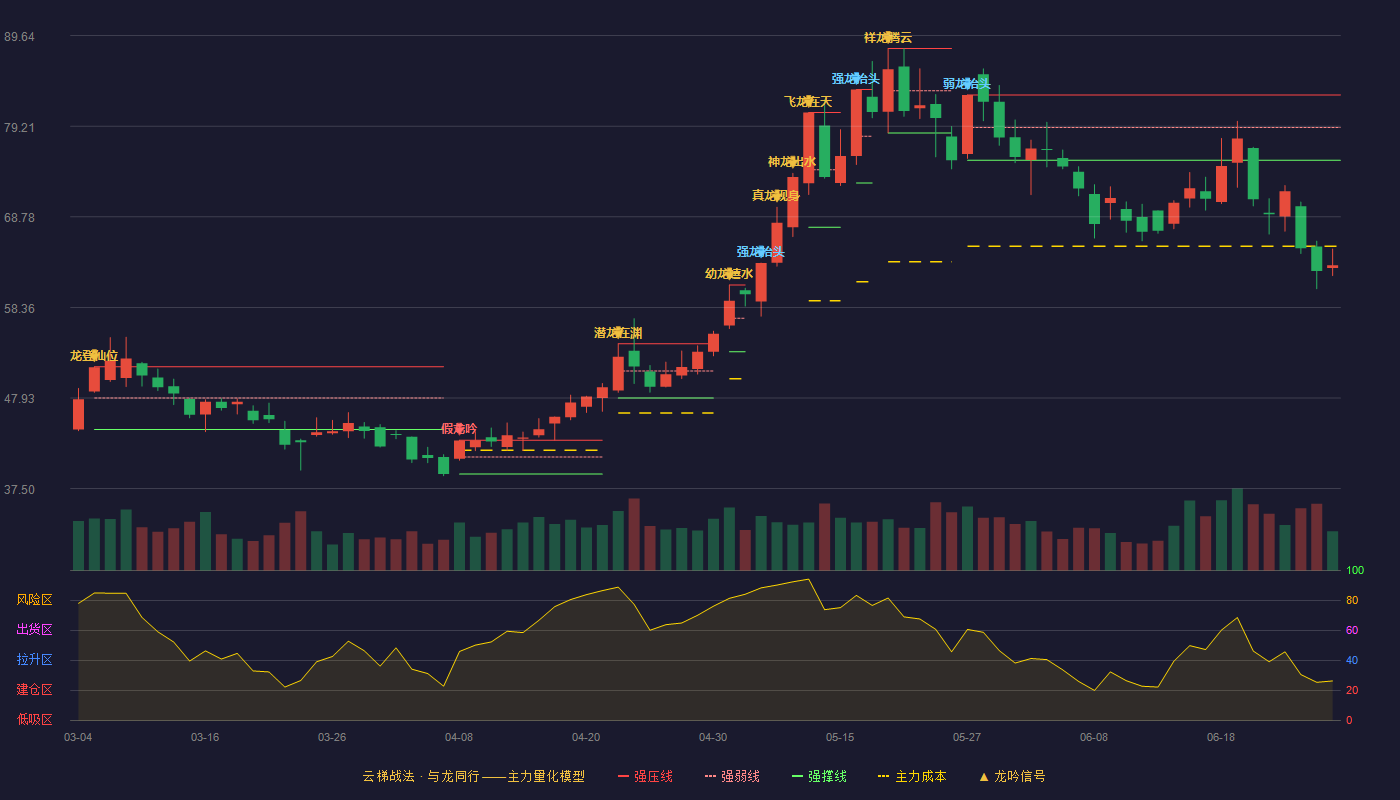Click the 03-16 date axis label
Viewport: 1400px width, 800px height.
[205, 737]
